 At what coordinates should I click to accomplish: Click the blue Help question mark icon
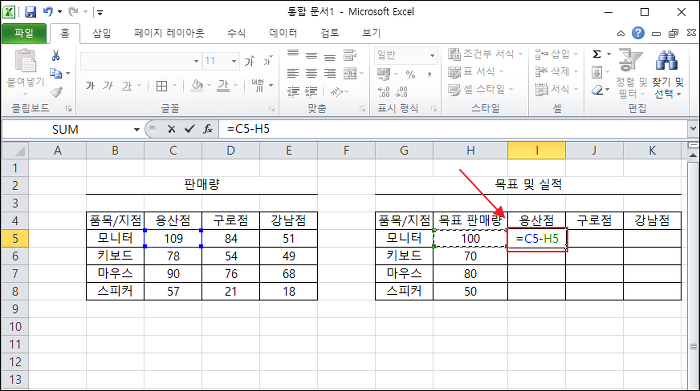[x=638, y=33]
